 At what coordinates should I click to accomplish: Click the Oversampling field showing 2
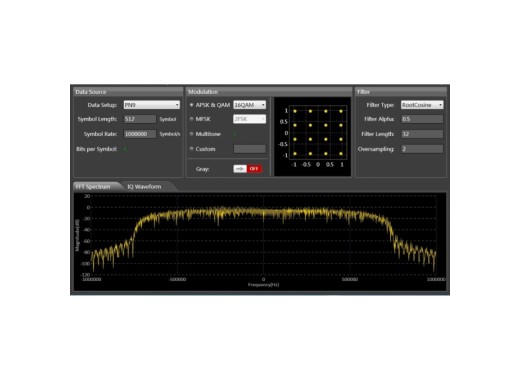coord(422,149)
